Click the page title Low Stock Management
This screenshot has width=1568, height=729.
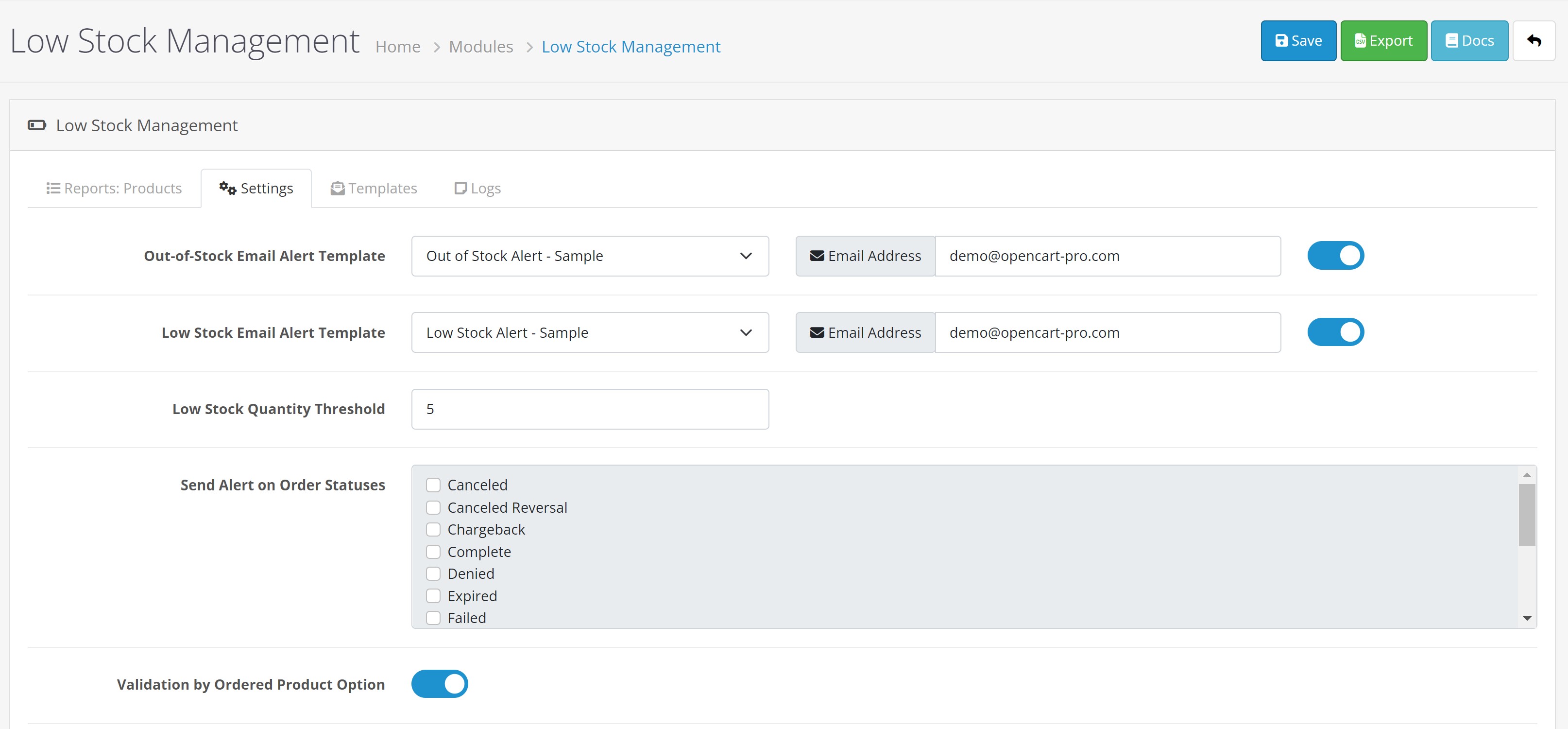(185, 41)
